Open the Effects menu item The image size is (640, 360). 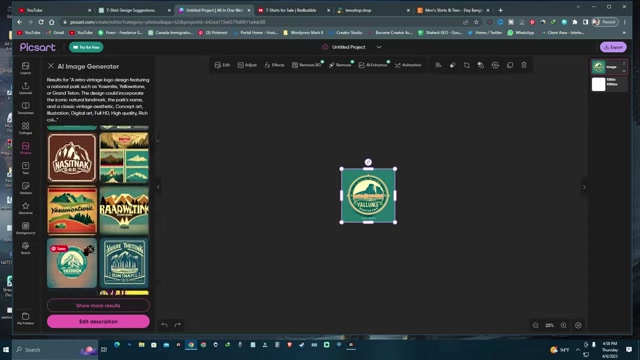tap(275, 65)
